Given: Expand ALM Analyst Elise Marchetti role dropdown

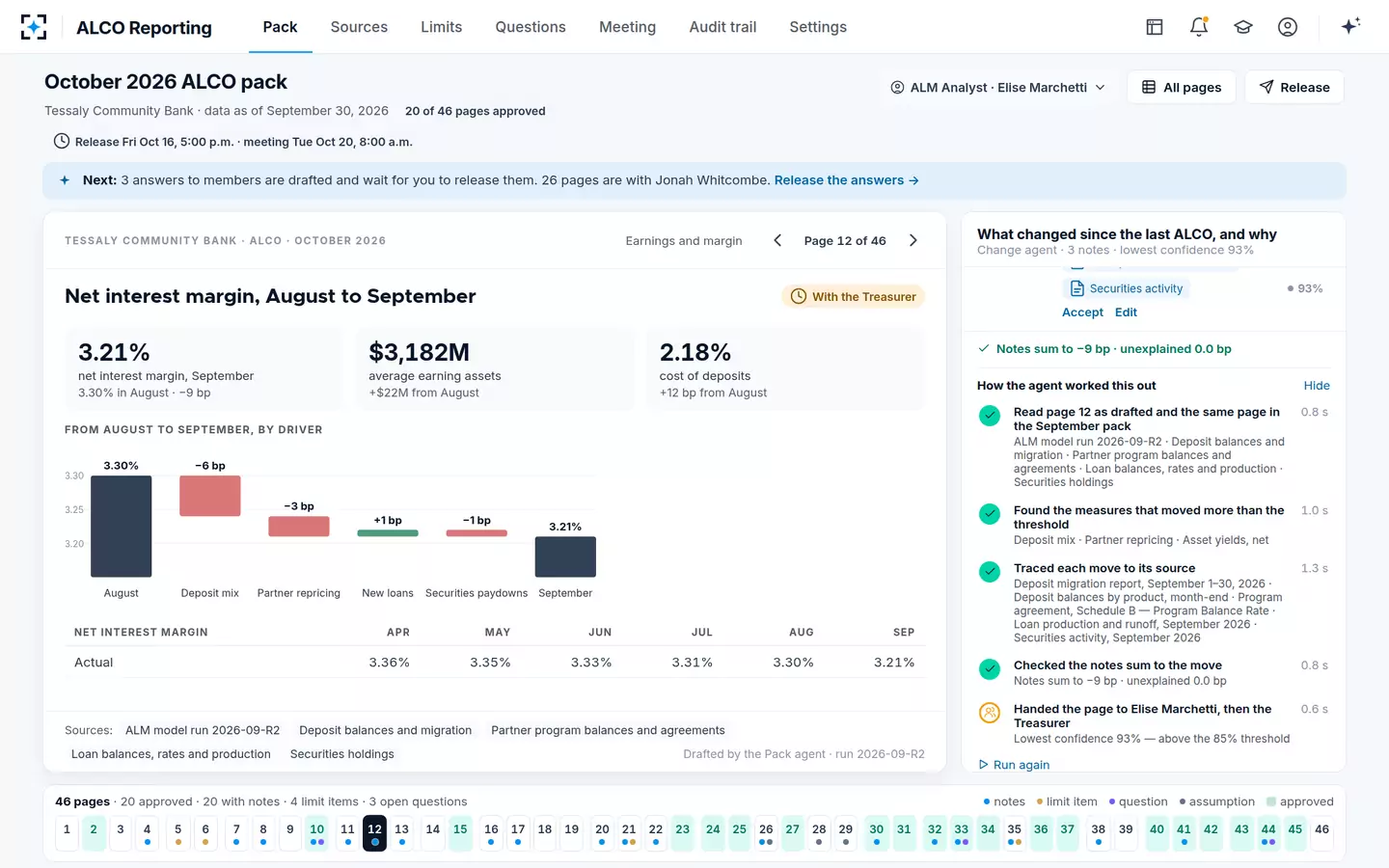Looking at the screenshot, I should coord(997,87).
